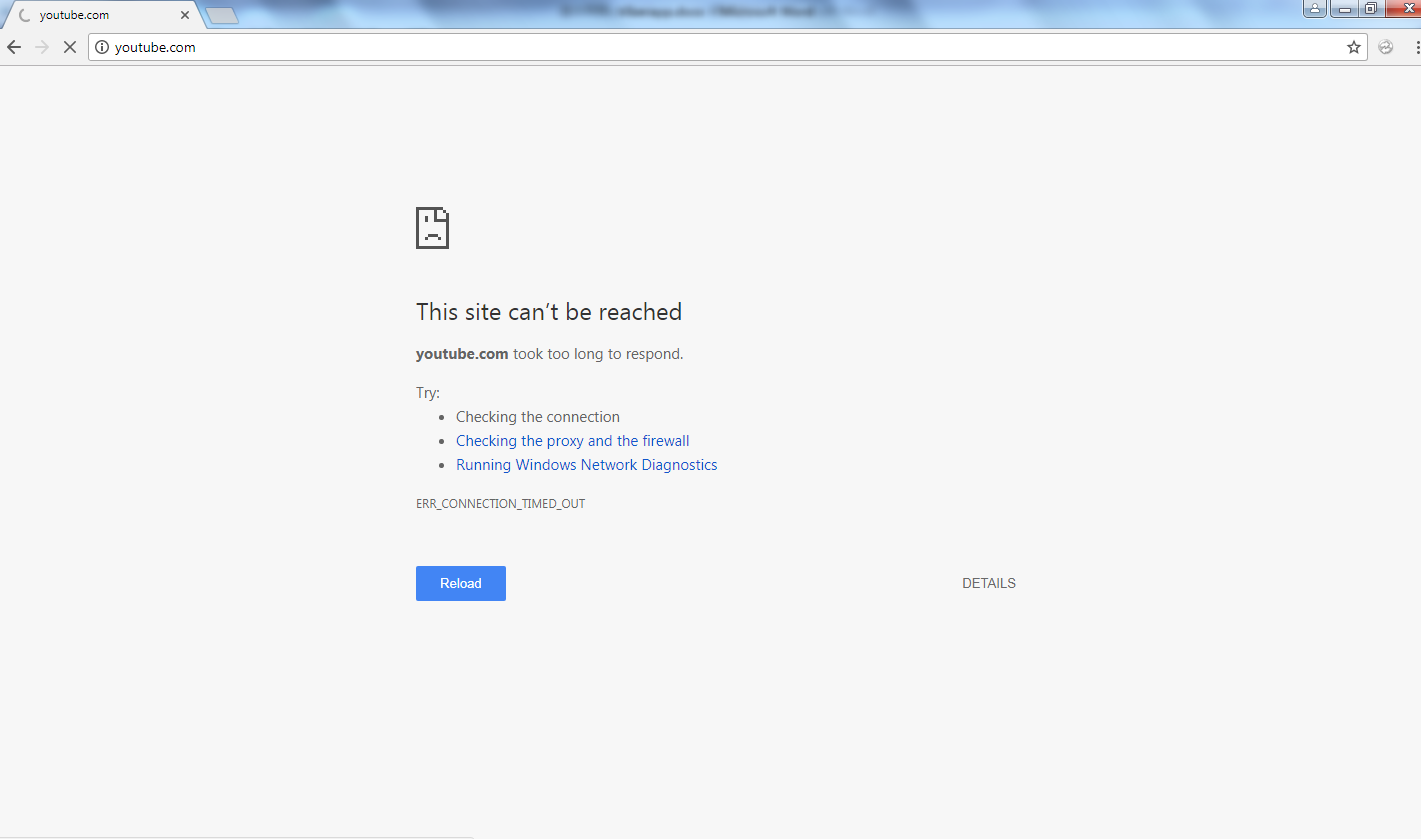
Task: Stop loading with the X button
Action: click(x=70, y=47)
